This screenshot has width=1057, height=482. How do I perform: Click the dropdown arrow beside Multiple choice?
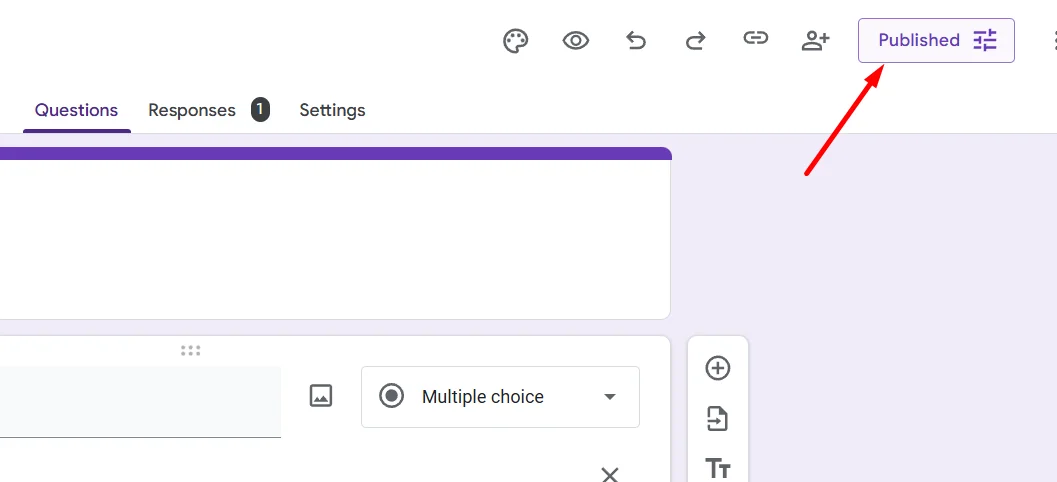(610, 397)
